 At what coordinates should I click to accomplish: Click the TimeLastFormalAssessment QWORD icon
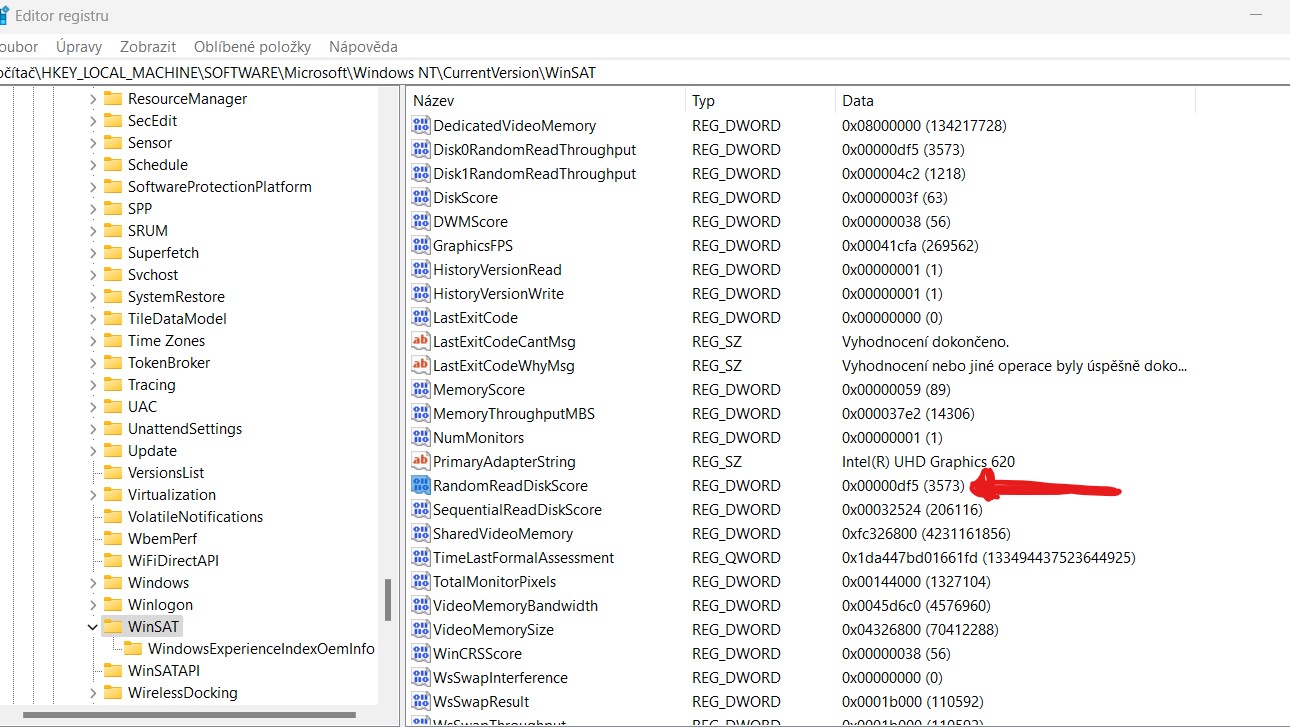point(420,557)
